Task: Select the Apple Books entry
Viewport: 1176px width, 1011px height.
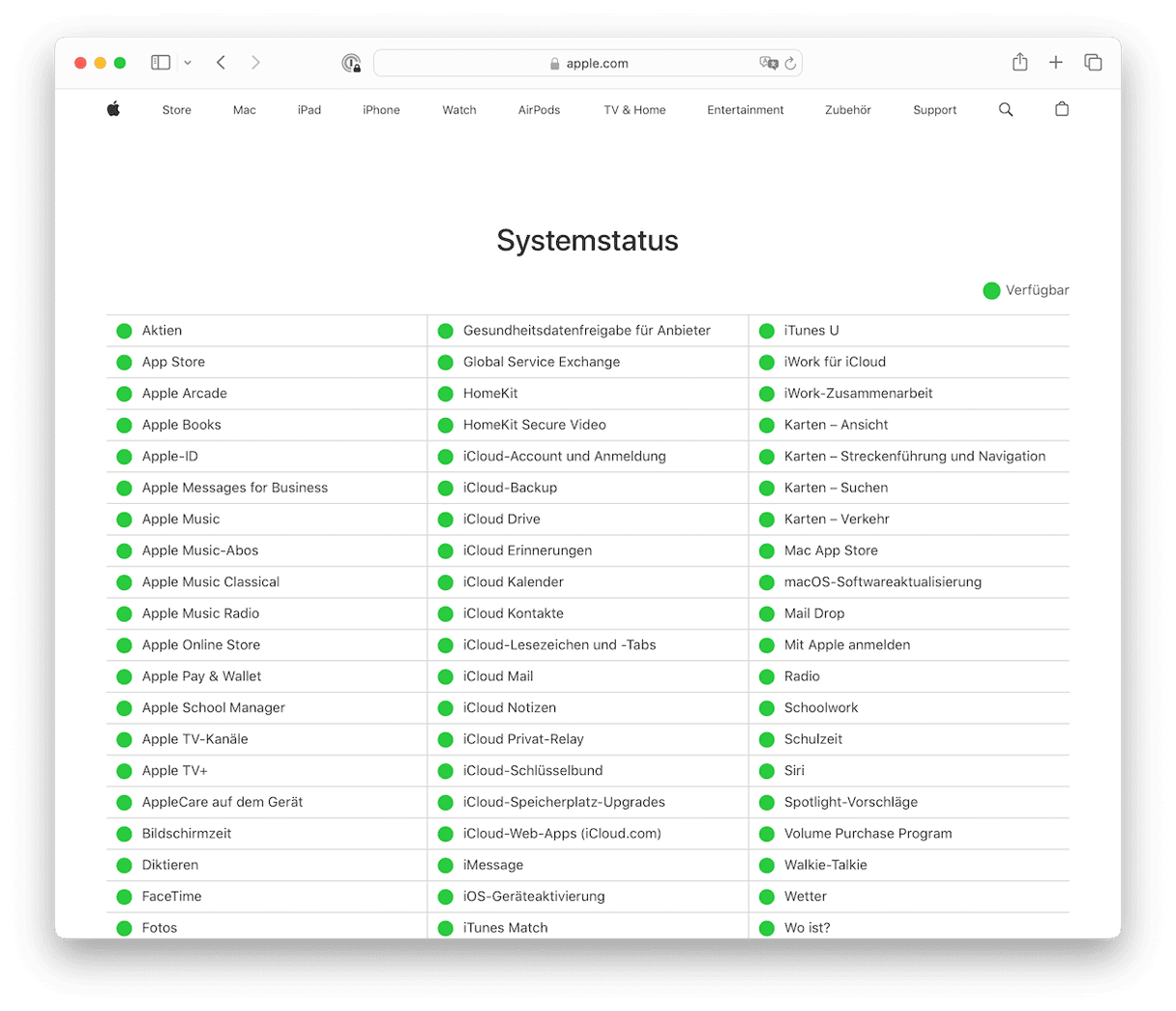Action: click(x=266, y=425)
